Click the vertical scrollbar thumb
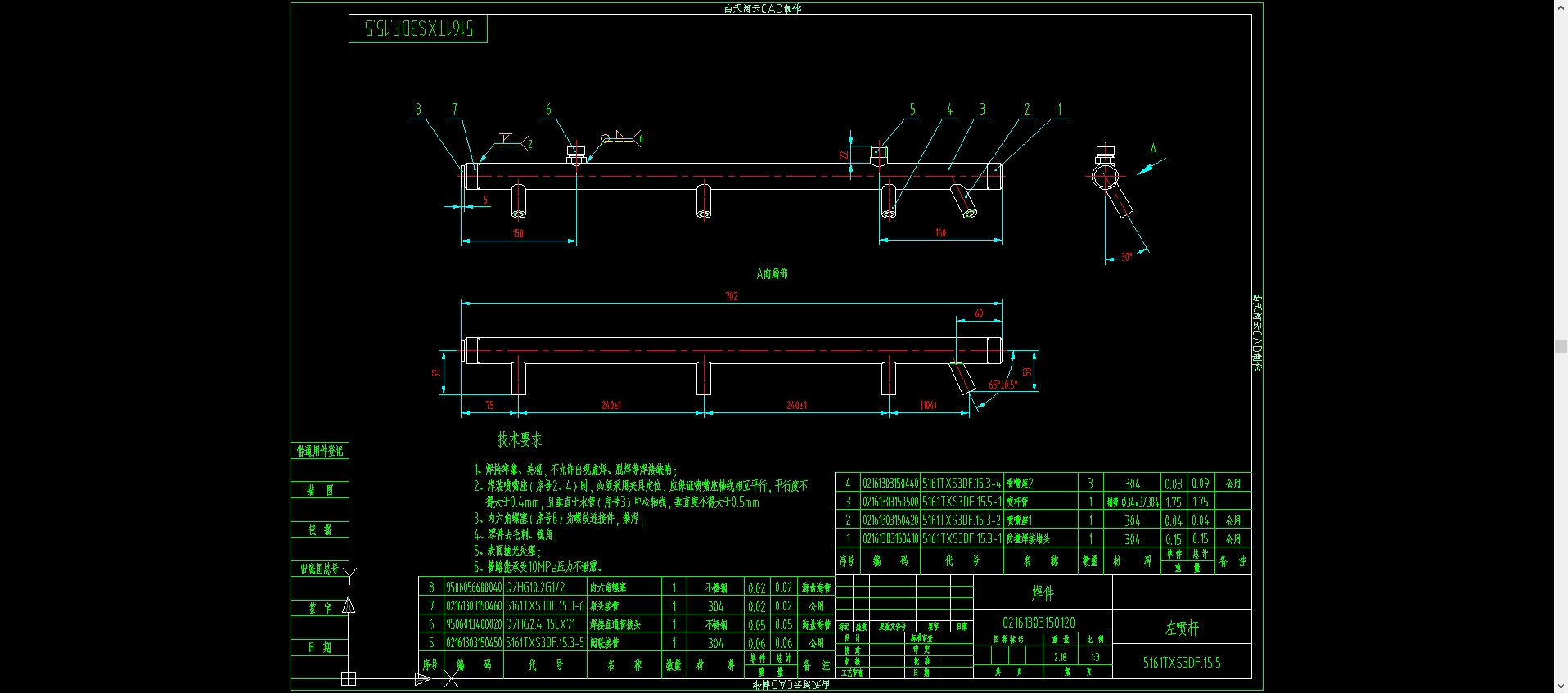 pyautogui.click(x=1561, y=346)
